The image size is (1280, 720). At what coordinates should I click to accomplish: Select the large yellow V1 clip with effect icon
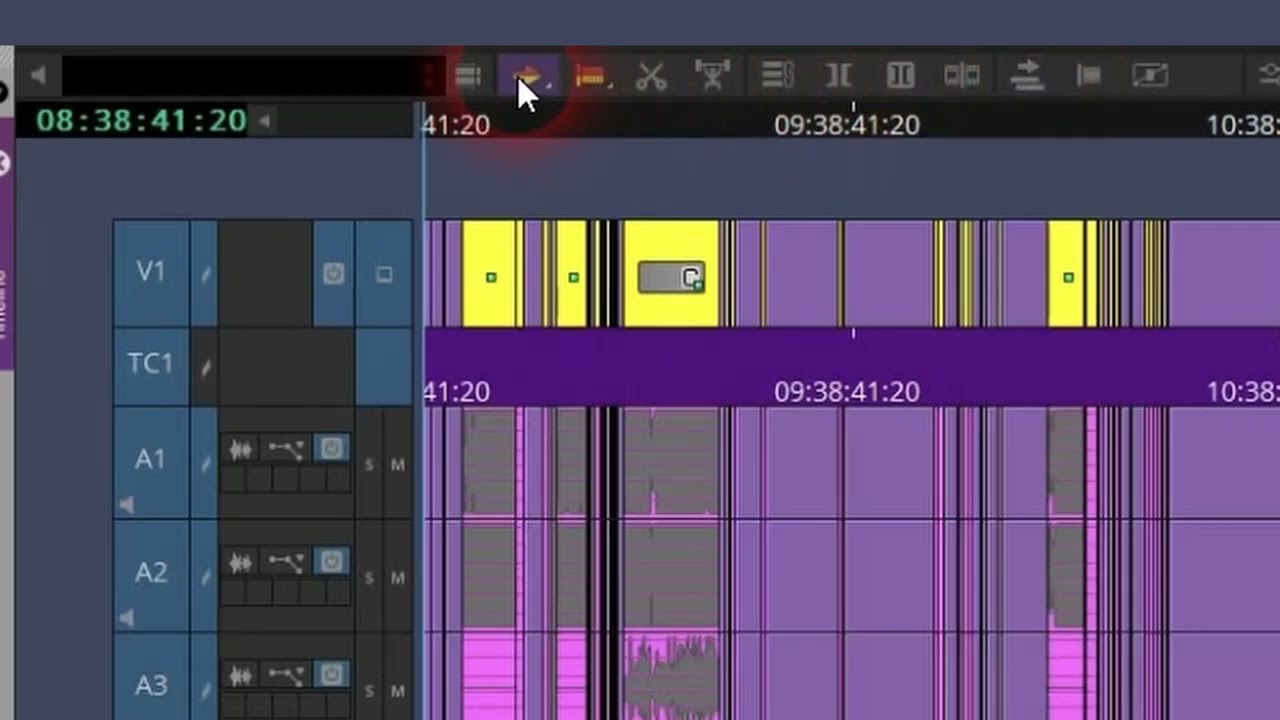coord(671,273)
